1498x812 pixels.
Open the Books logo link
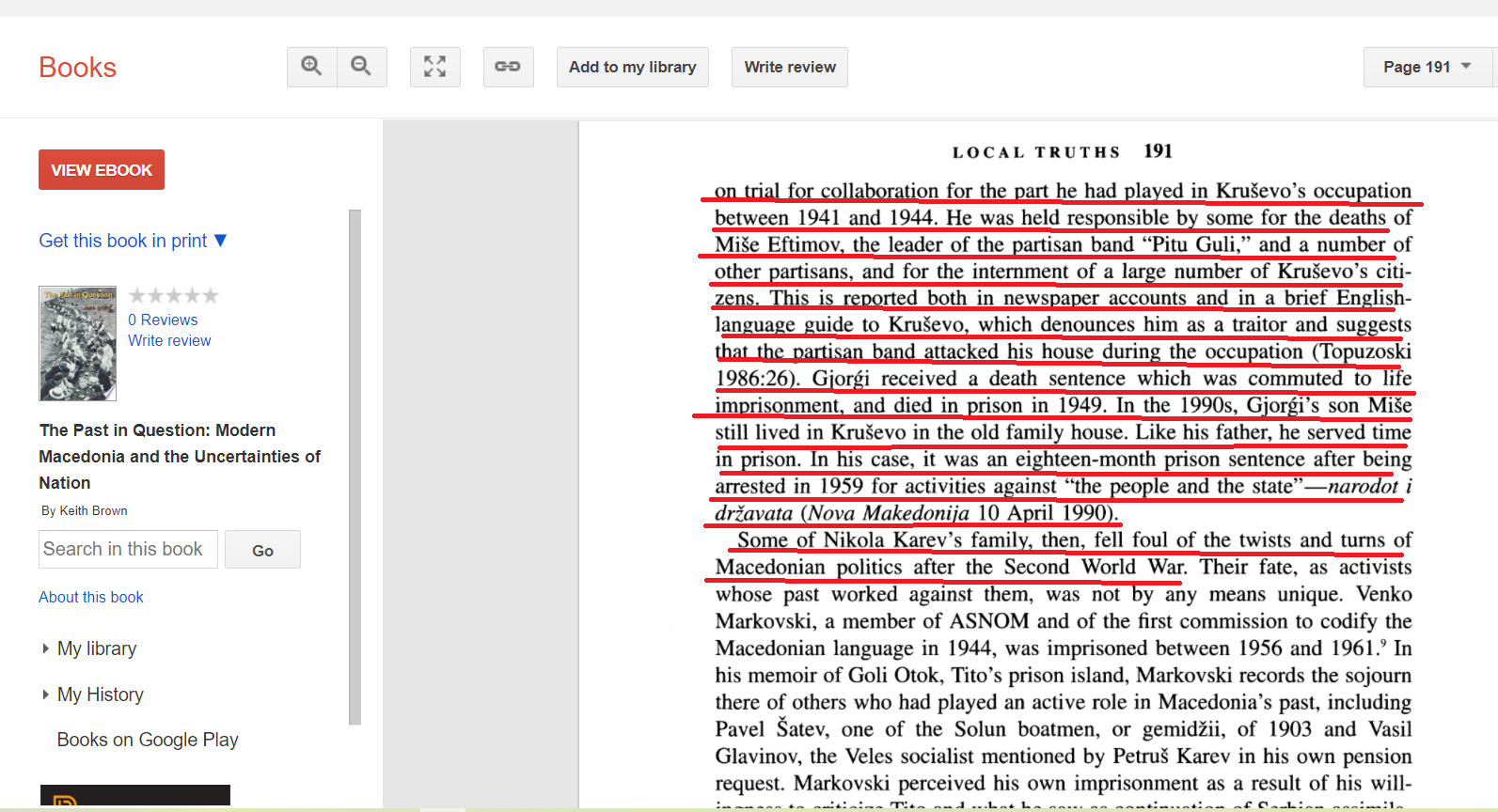click(x=77, y=68)
